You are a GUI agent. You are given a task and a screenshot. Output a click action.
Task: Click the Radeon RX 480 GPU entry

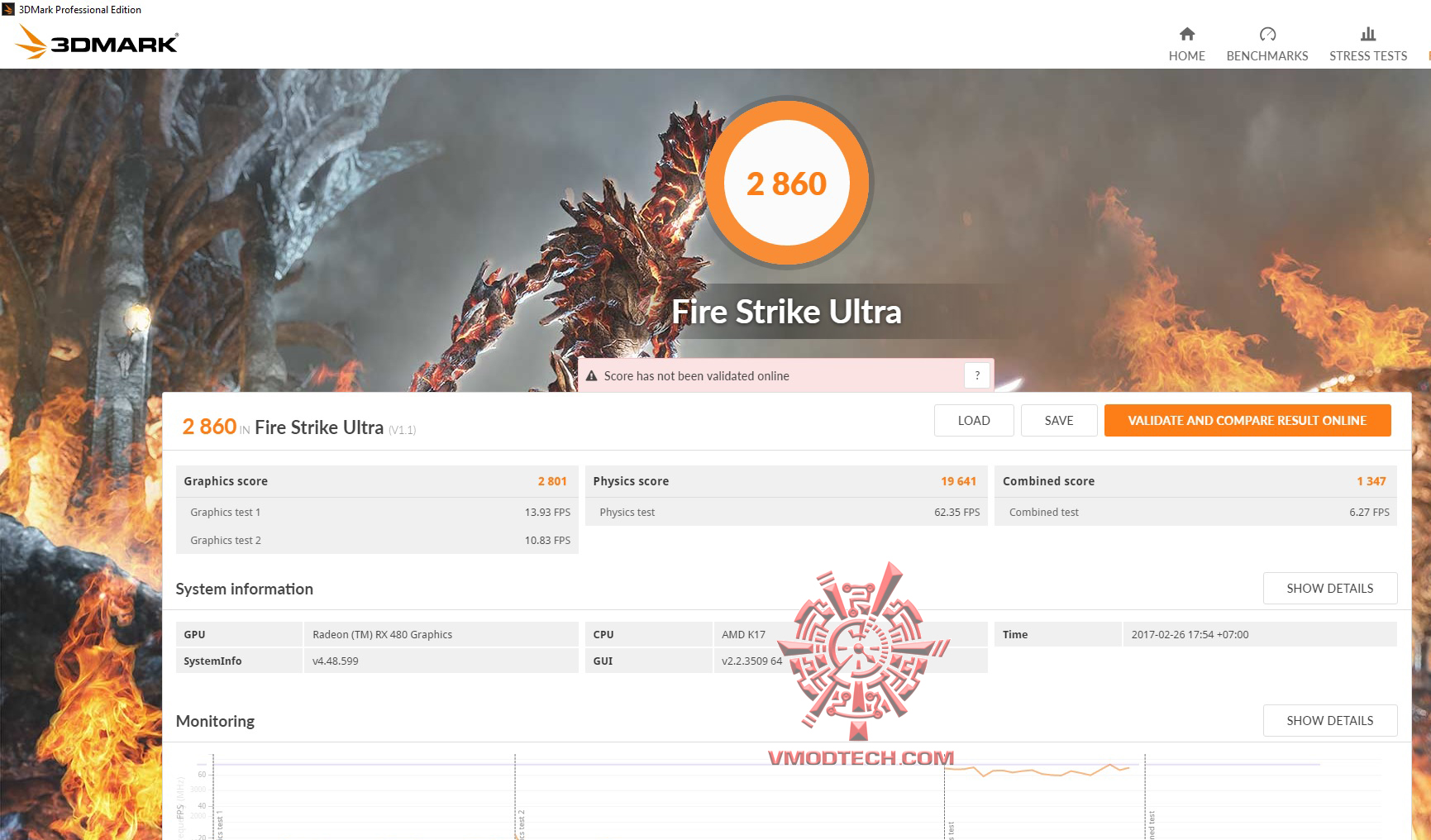(382, 634)
